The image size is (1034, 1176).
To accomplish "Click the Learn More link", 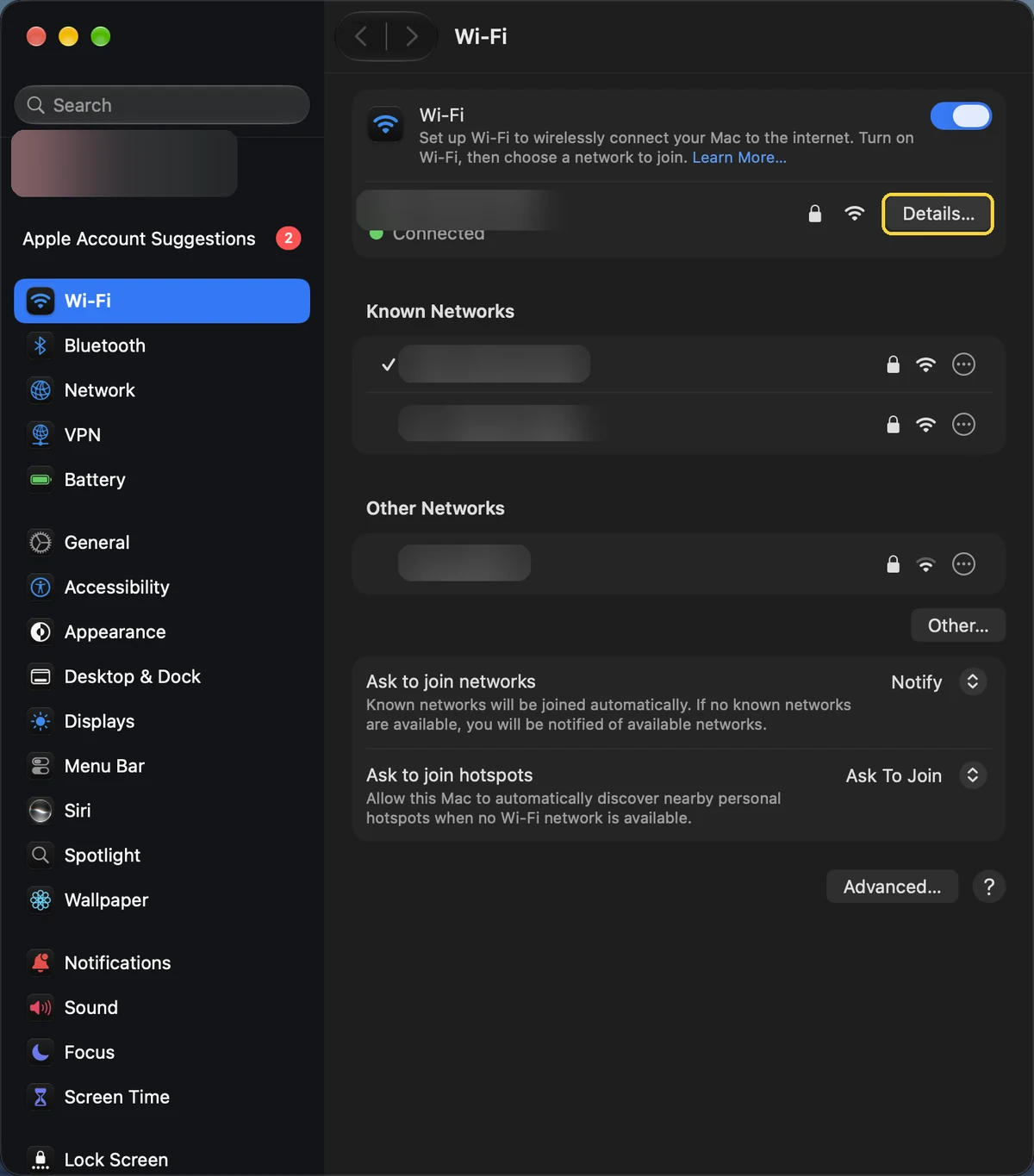I will pos(738,158).
